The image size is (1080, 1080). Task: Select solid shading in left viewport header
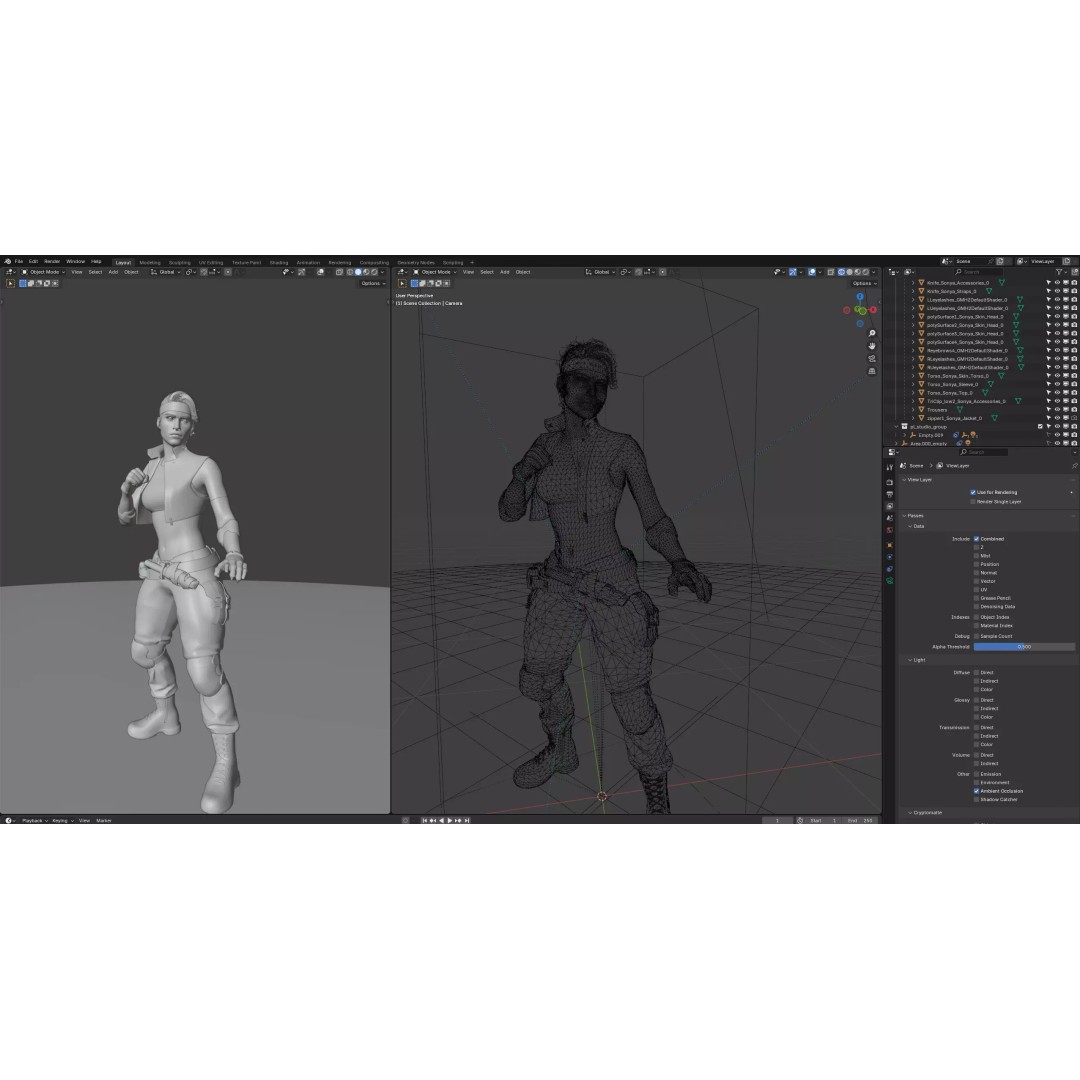358,272
